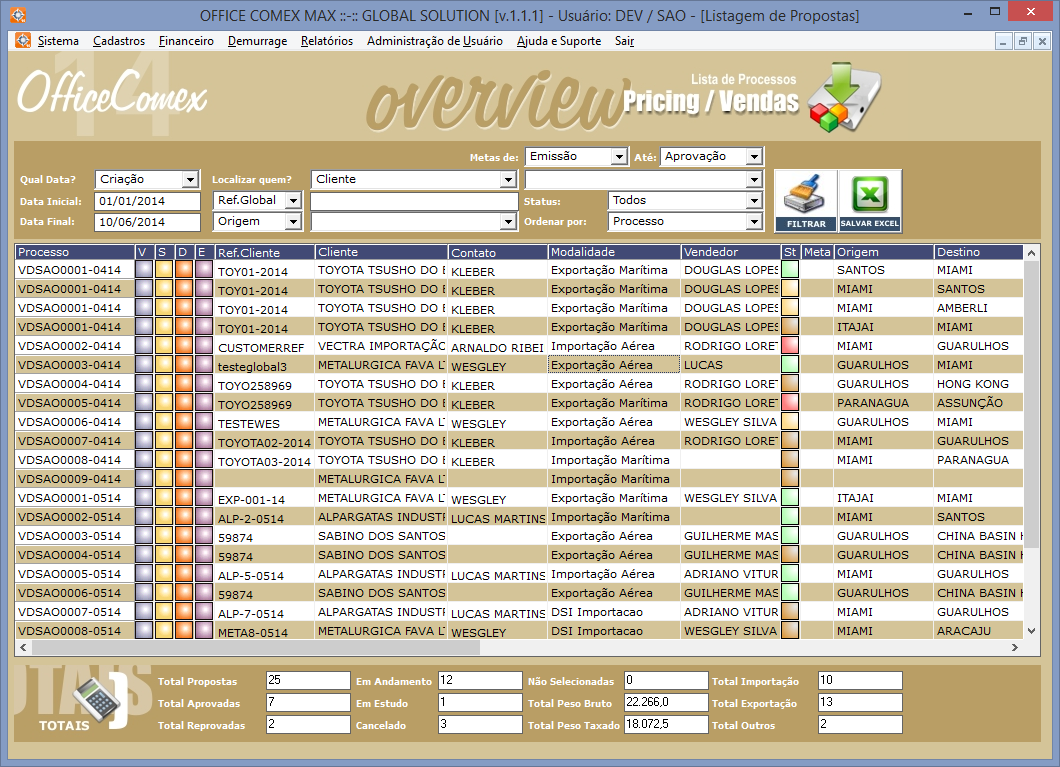Click the Salvar Excel icon button
1060x767 pixels.
(x=870, y=200)
